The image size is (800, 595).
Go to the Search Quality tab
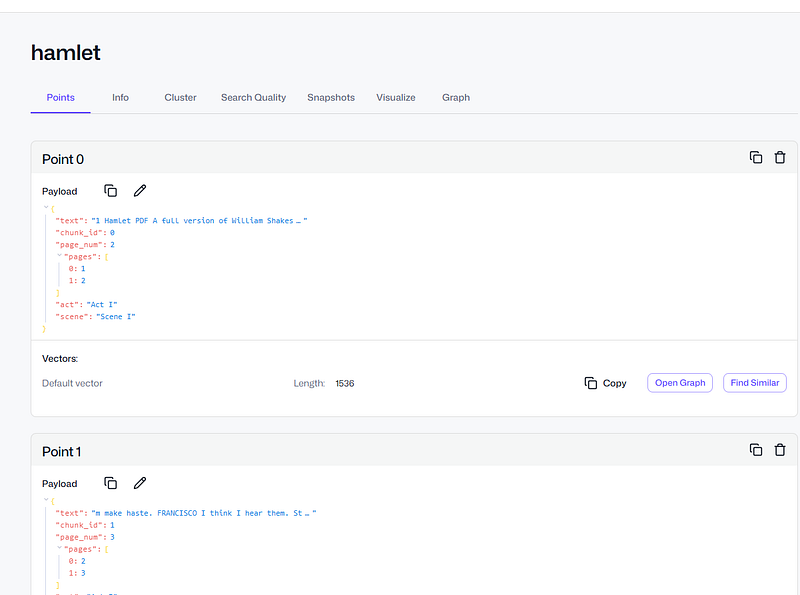pyautogui.click(x=253, y=97)
